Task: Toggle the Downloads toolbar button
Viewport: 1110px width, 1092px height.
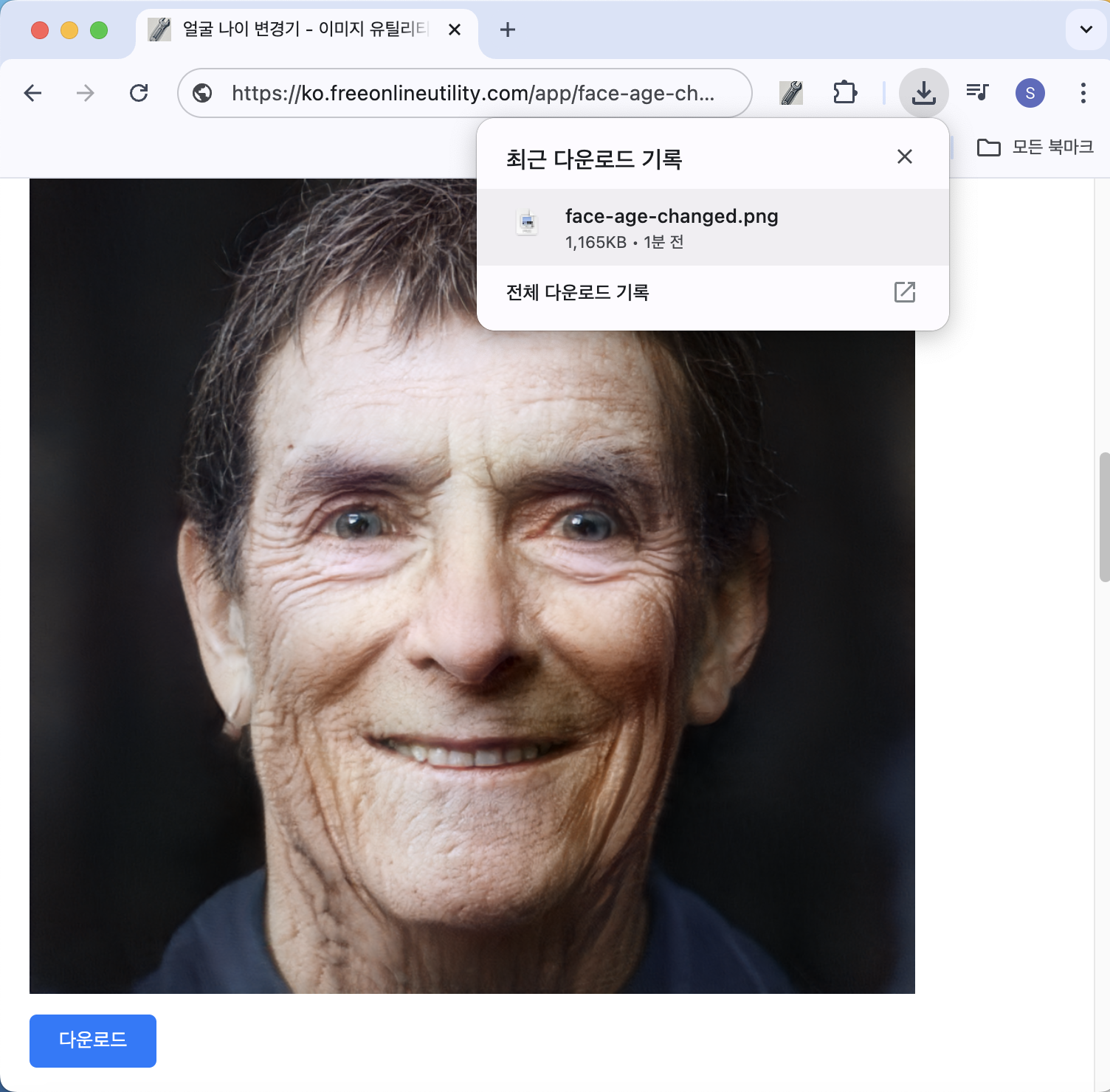Action: click(x=923, y=93)
